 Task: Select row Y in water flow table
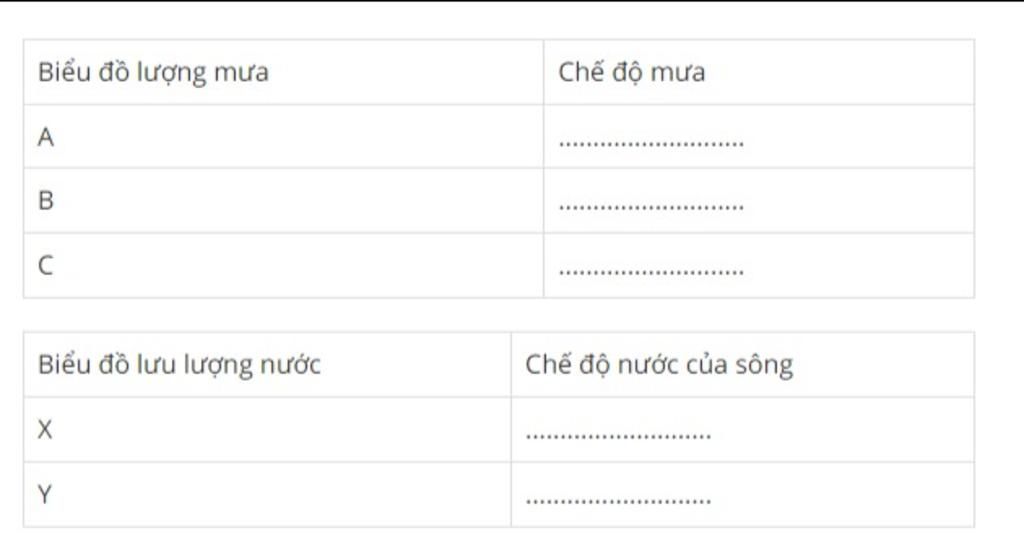pyautogui.click(x=499, y=494)
